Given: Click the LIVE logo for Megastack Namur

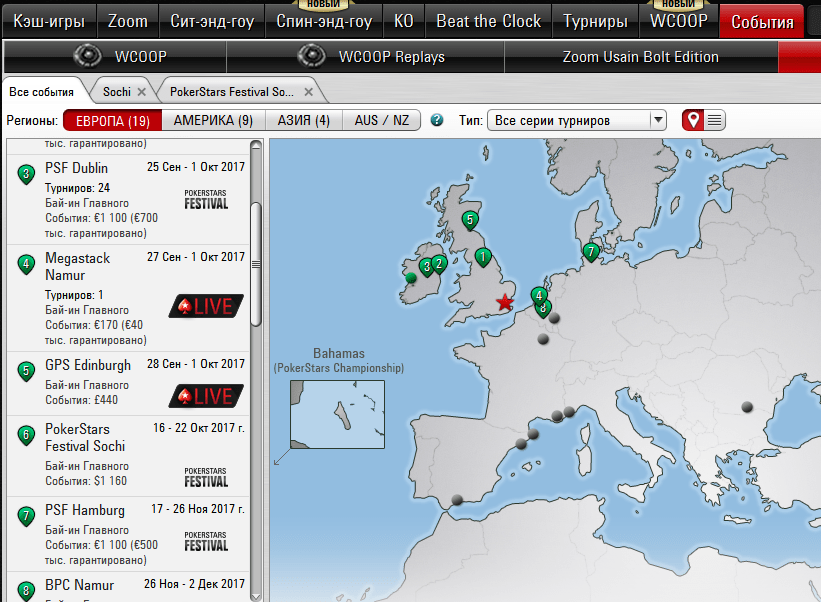Looking at the screenshot, I should [x=207, y=305].
